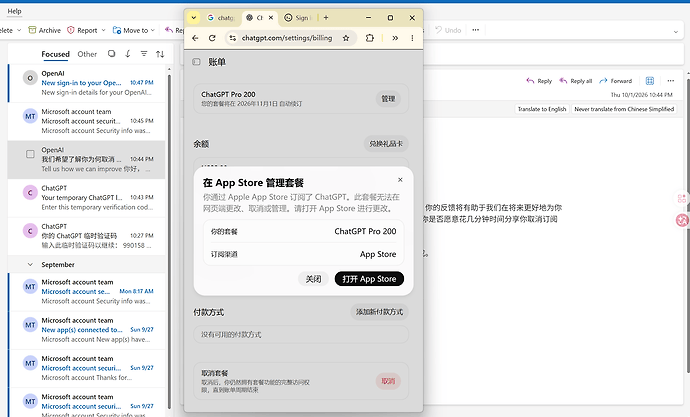Image resolution: width=690 pixels, height=417 pixels.
Task: Open the Microsoft account team 10:45 PM email
Action: point(87,121)
